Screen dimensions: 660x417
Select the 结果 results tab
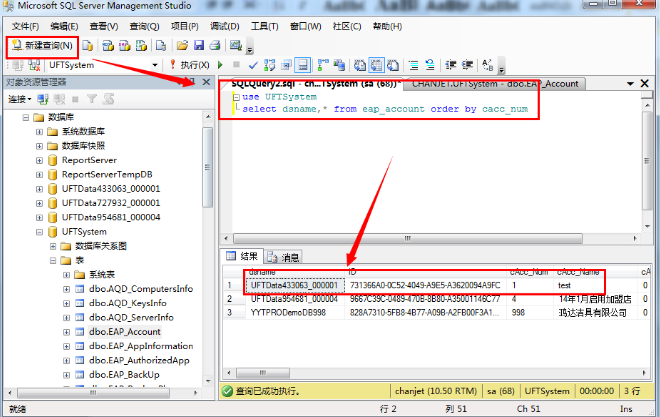[242, 256]
